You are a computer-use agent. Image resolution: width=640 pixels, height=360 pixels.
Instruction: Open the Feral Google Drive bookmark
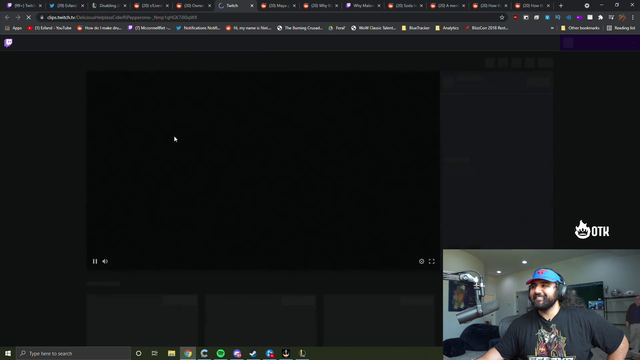[x=337, y=28]
